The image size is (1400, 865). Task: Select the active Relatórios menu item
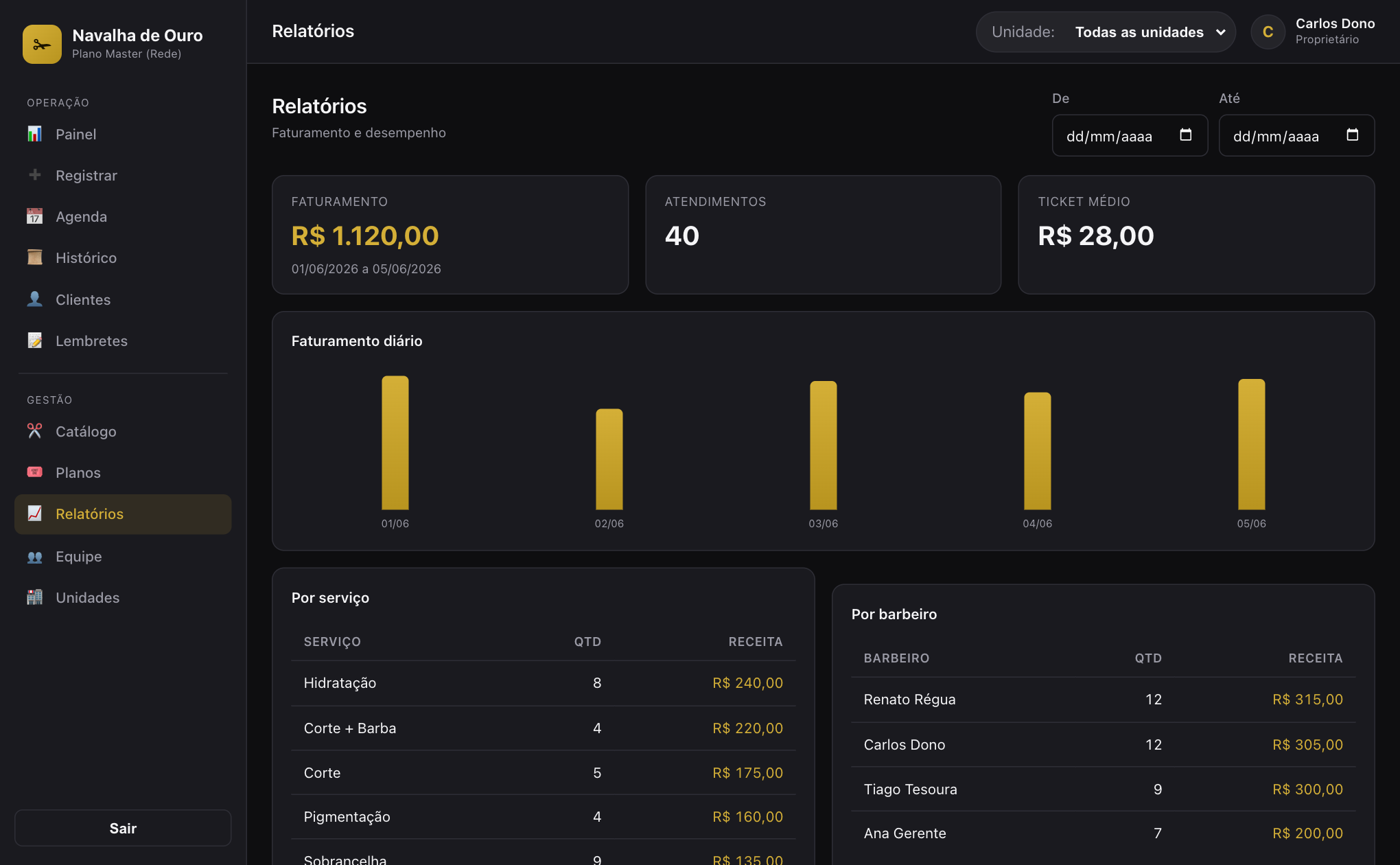tap(123, 514)
